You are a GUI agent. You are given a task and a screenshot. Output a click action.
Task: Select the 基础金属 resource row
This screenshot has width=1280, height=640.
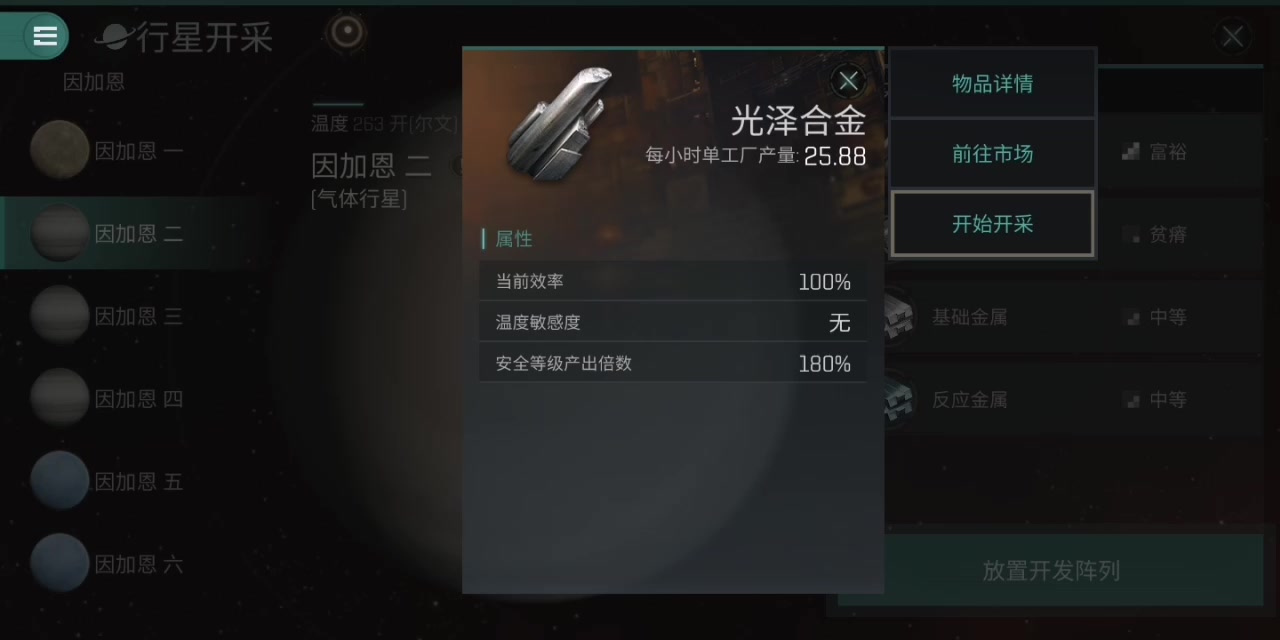tap(1072, 317)
